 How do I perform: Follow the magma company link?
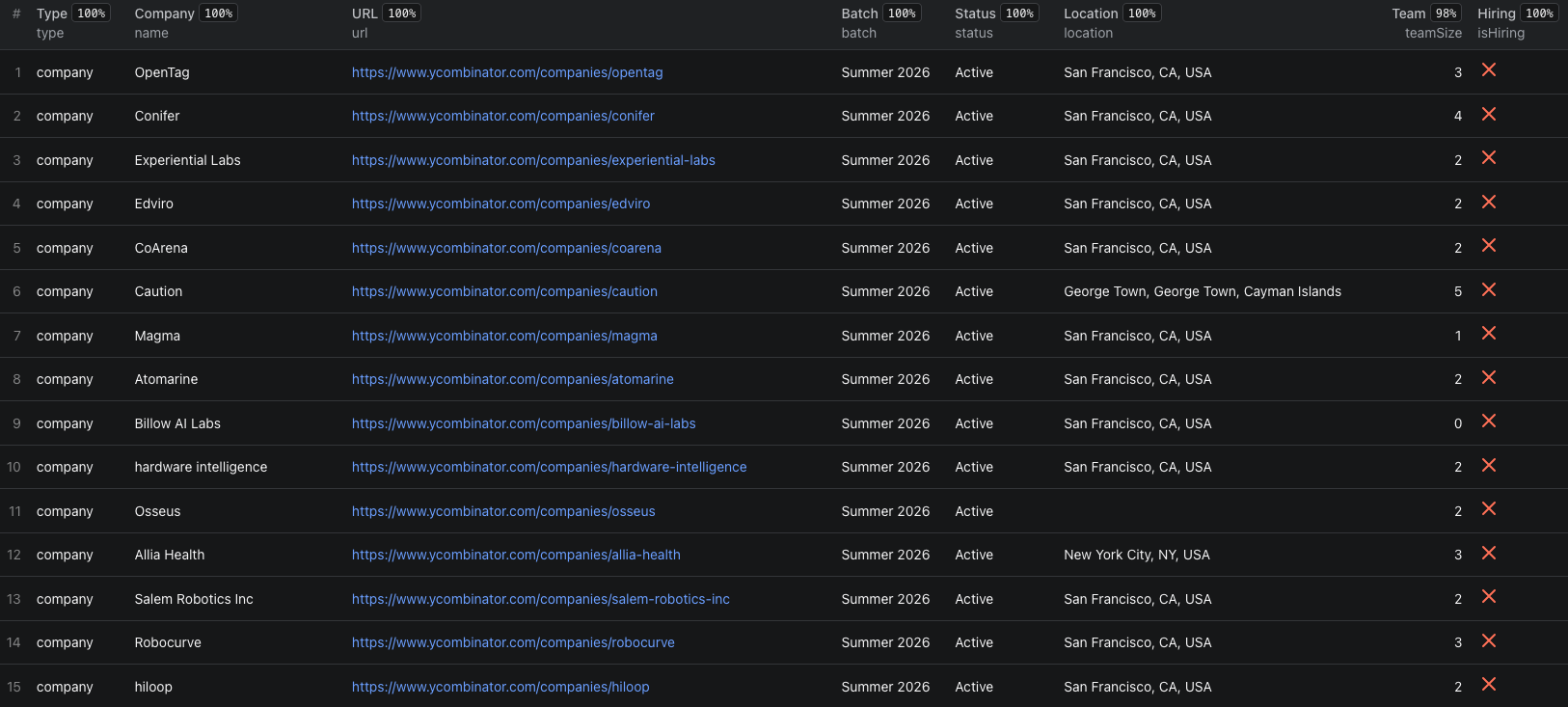(504, 336)
